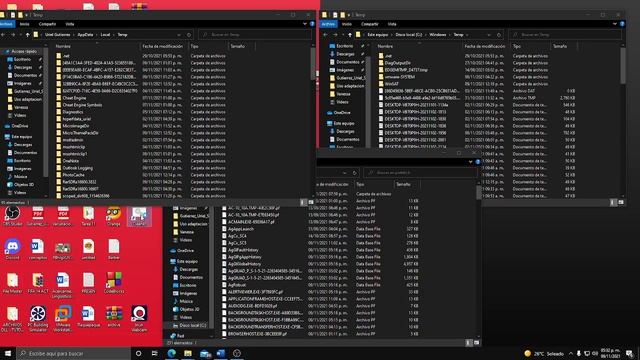The width and height of the screenshot is (640, 360).
Task: Switch to large icons view in Windows Temp window
Action: click(x=621, y=202)
